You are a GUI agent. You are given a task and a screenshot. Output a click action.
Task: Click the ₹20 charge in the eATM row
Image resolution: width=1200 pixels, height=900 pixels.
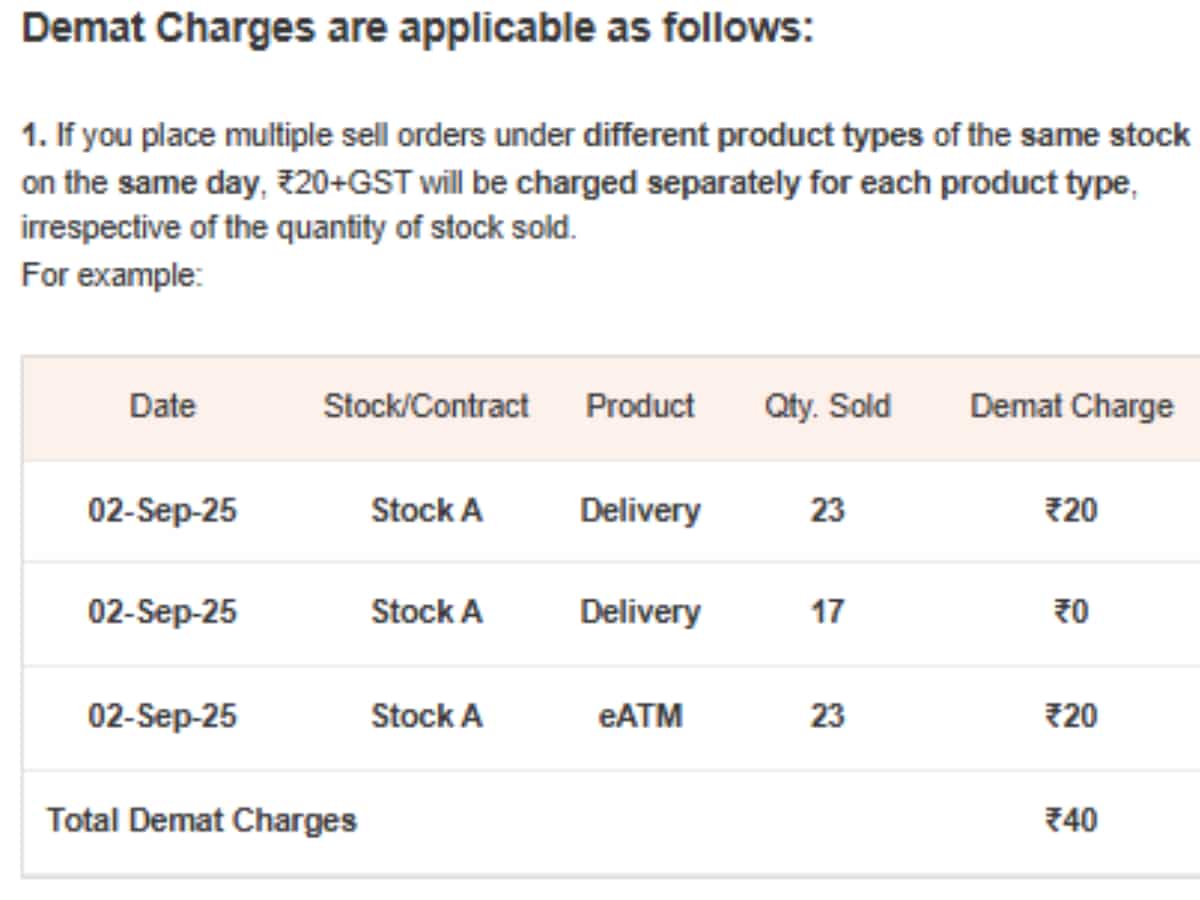pos(1071,716)
